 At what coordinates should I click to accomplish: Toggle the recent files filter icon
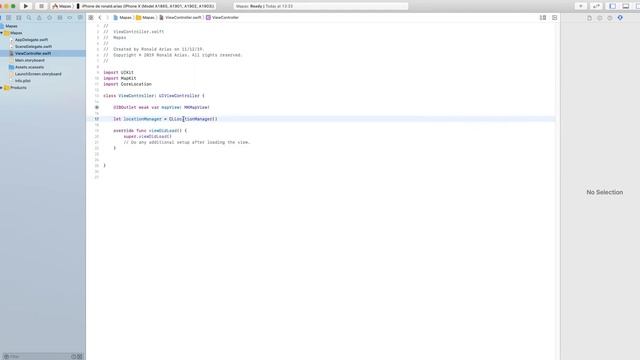click(73, 357)
